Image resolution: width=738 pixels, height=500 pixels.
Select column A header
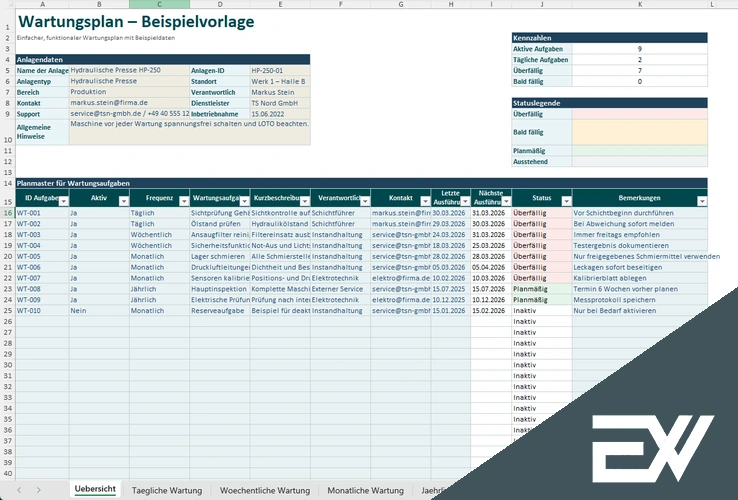point(42,4)
